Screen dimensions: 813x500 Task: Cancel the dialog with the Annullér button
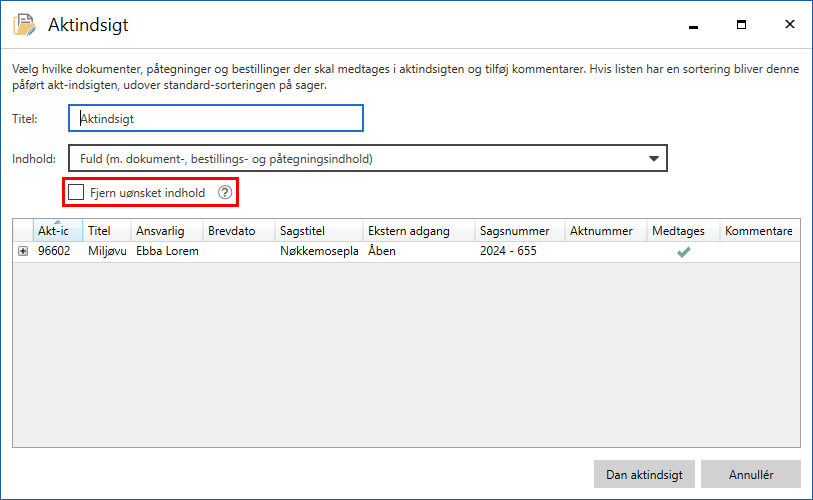click(750, 475)
